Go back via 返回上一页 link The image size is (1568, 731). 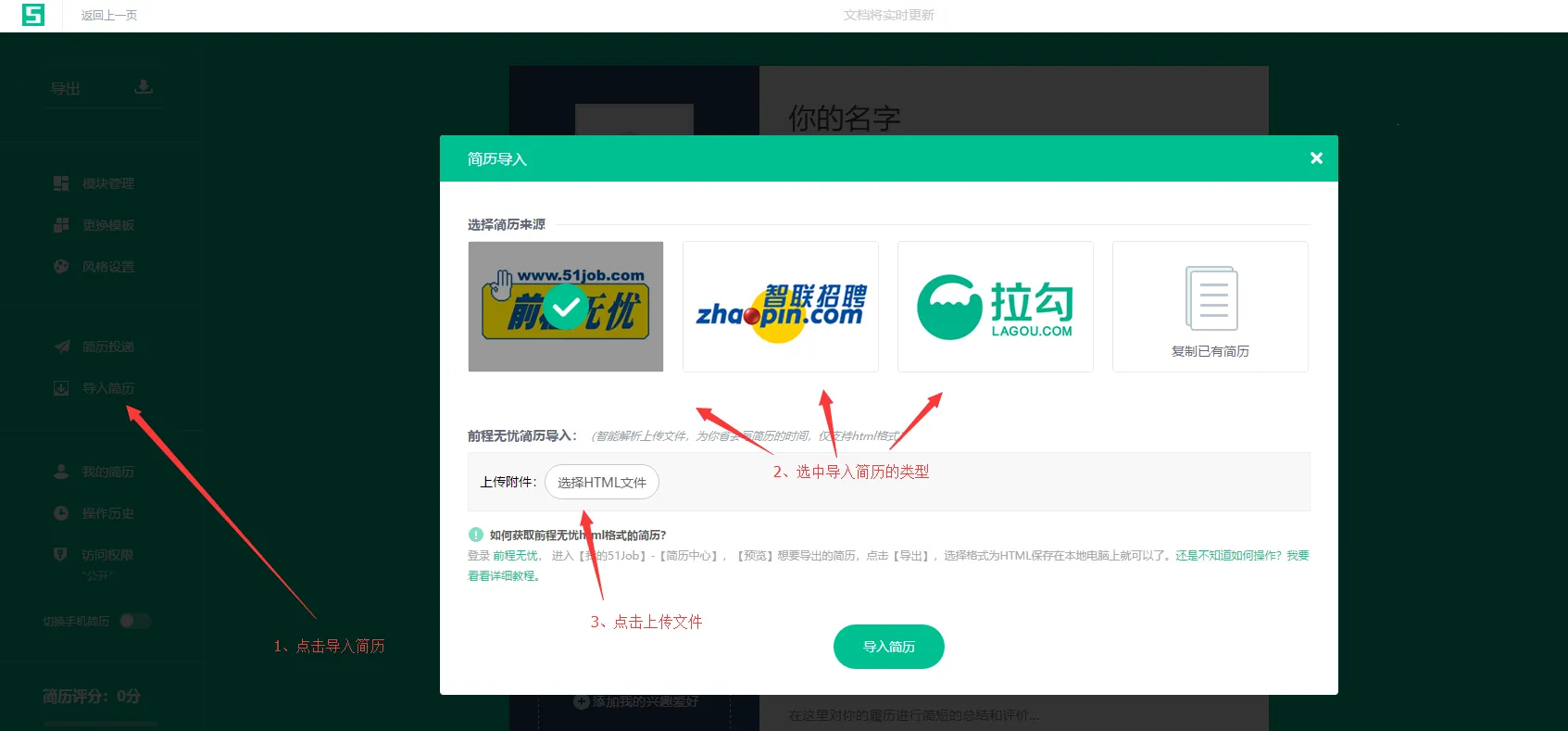coord(109,15)
